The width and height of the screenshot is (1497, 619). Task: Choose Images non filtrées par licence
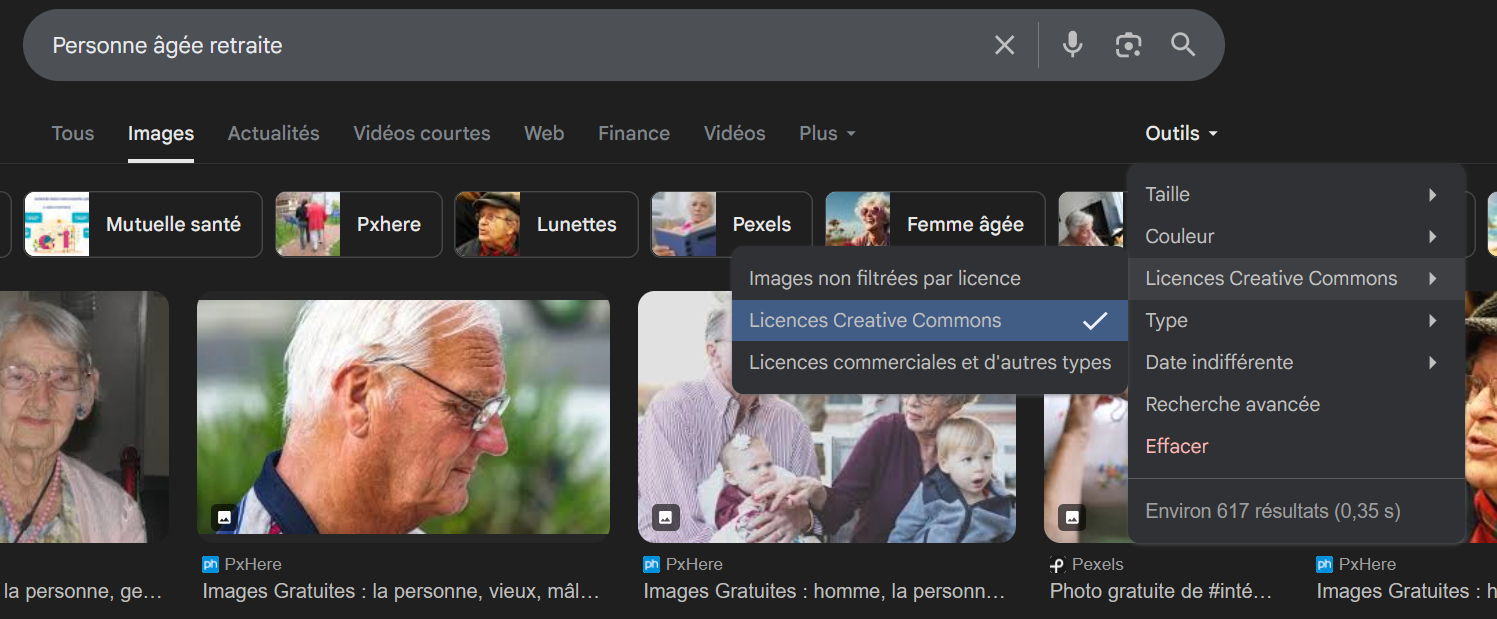coord(885,279)
